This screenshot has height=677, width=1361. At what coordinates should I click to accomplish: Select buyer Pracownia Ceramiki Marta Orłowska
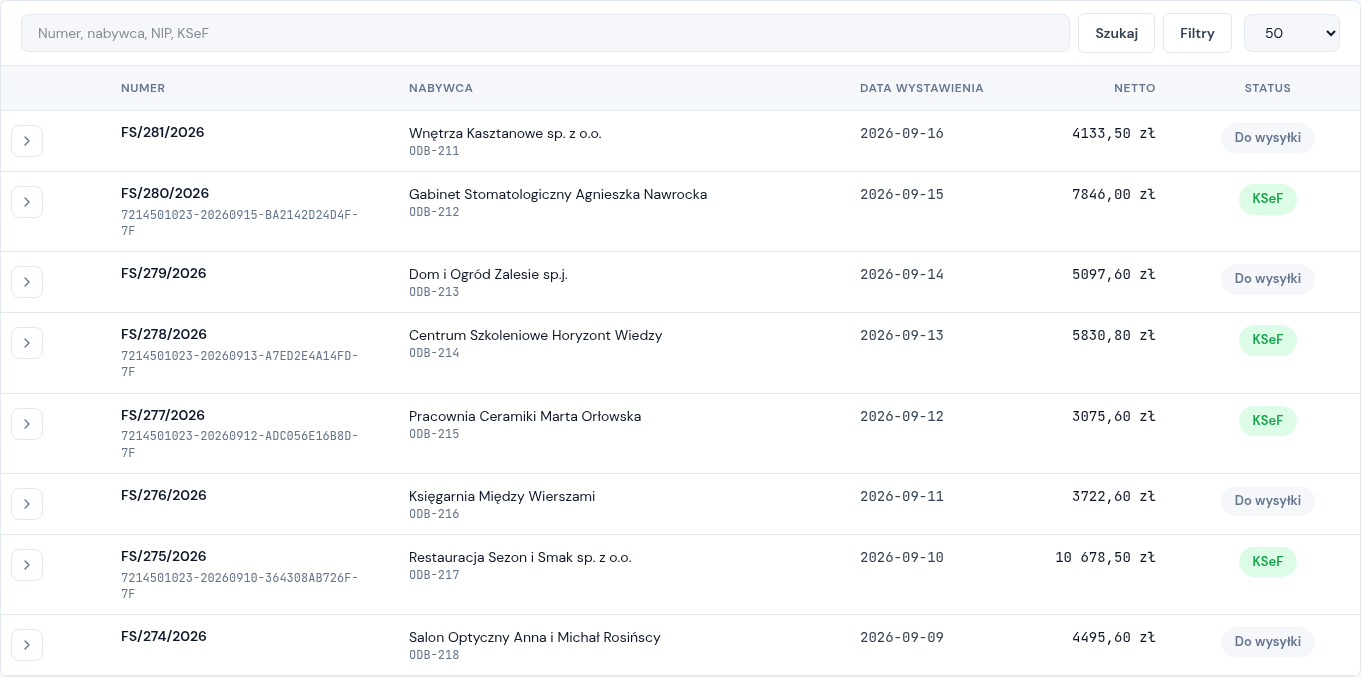[x=525, y=416]
